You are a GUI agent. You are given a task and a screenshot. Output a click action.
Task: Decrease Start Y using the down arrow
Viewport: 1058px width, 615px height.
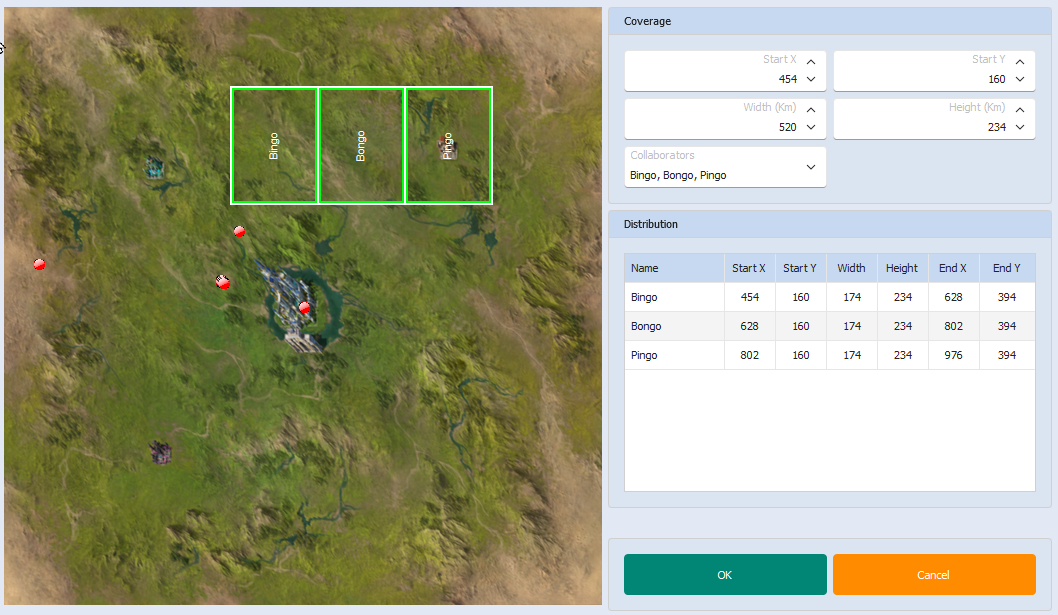click(1020, 79)
